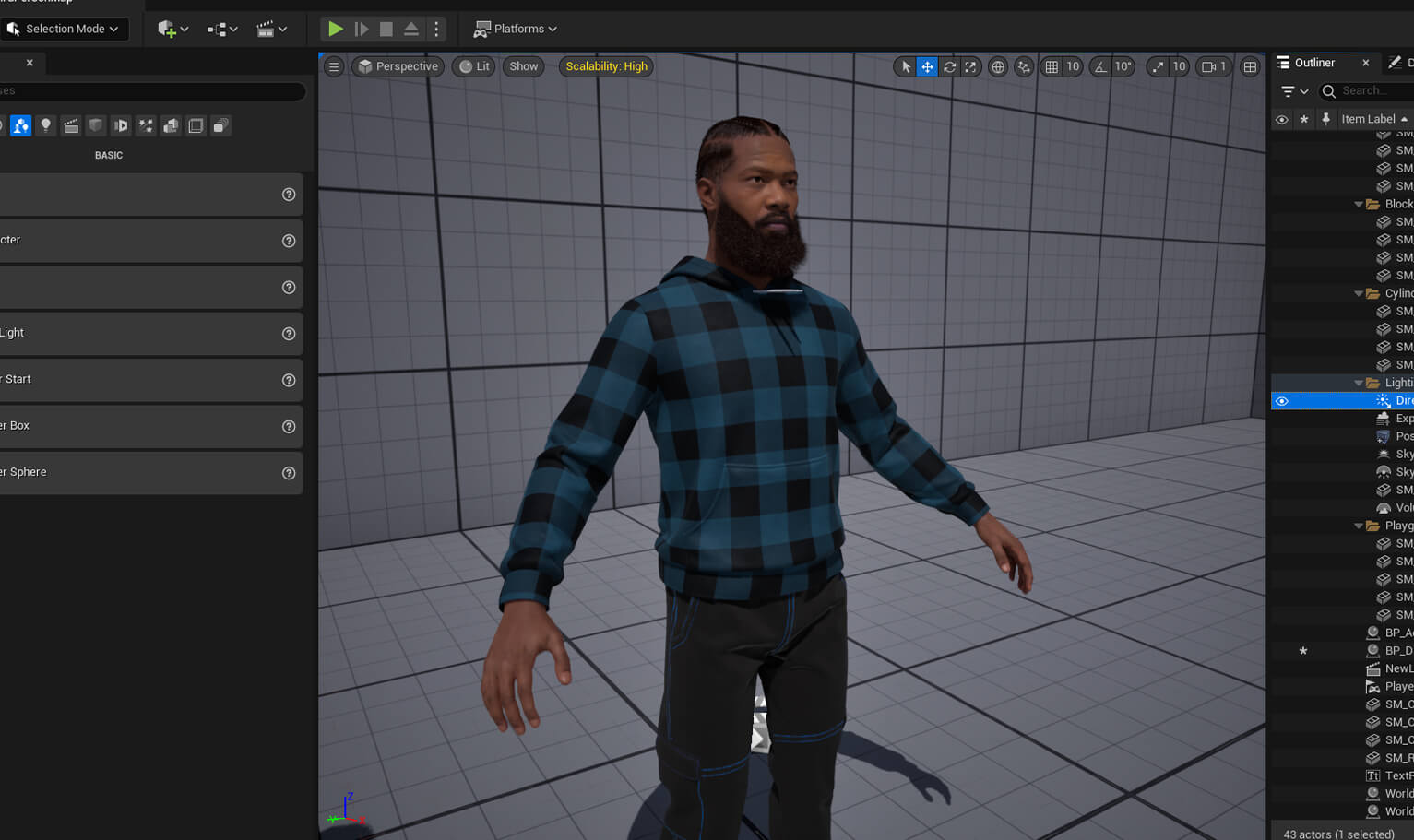Open the Selection Mode dropdown
Viewport: 1414px width, 840px height.
tap(65, 29)
